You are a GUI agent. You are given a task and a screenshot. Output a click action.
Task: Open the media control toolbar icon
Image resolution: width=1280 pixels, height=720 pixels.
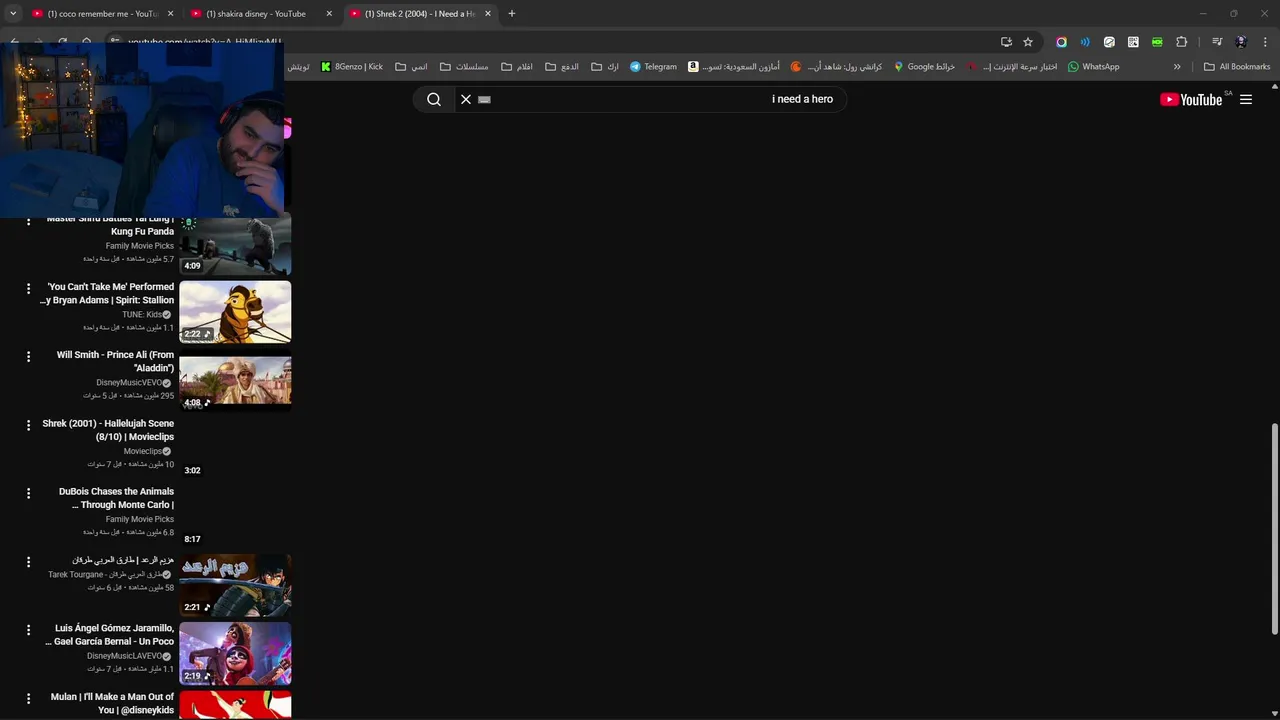point(1217,42)
